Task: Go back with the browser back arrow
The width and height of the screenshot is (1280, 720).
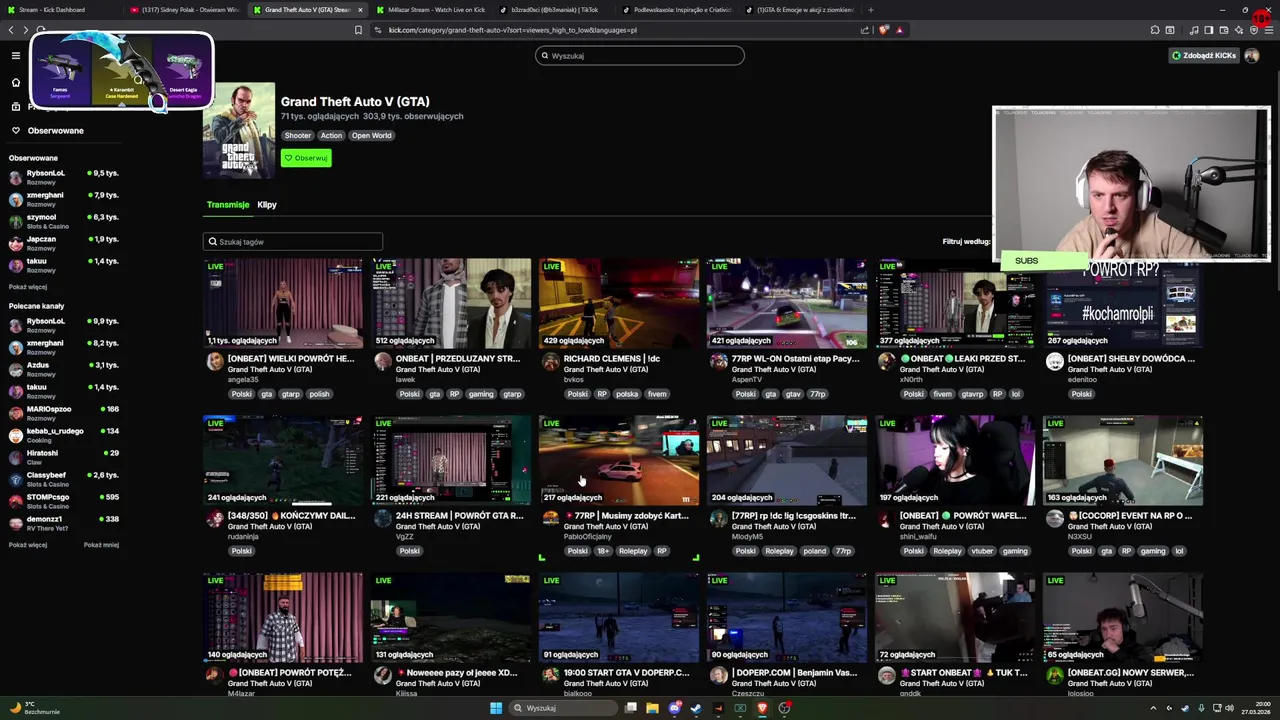Action: (x=11, y=30)
